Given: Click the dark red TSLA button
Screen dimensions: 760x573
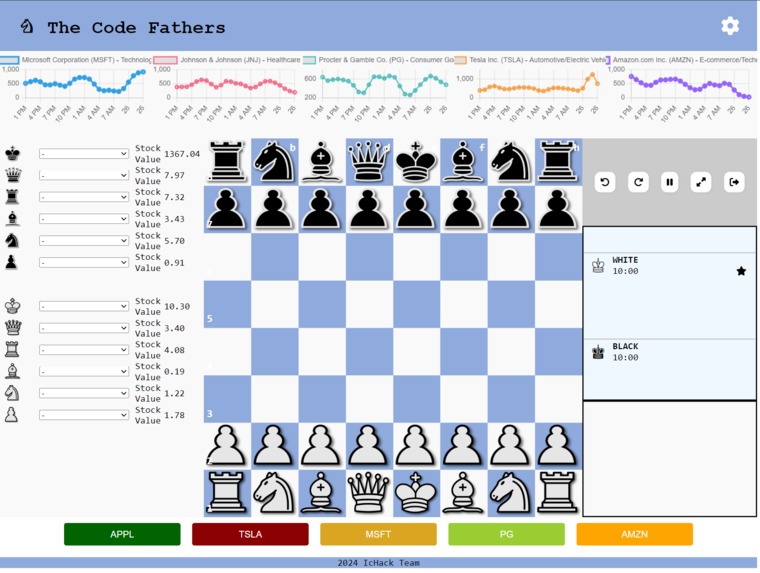Looking at the screenshot, I should click(250, 534).
